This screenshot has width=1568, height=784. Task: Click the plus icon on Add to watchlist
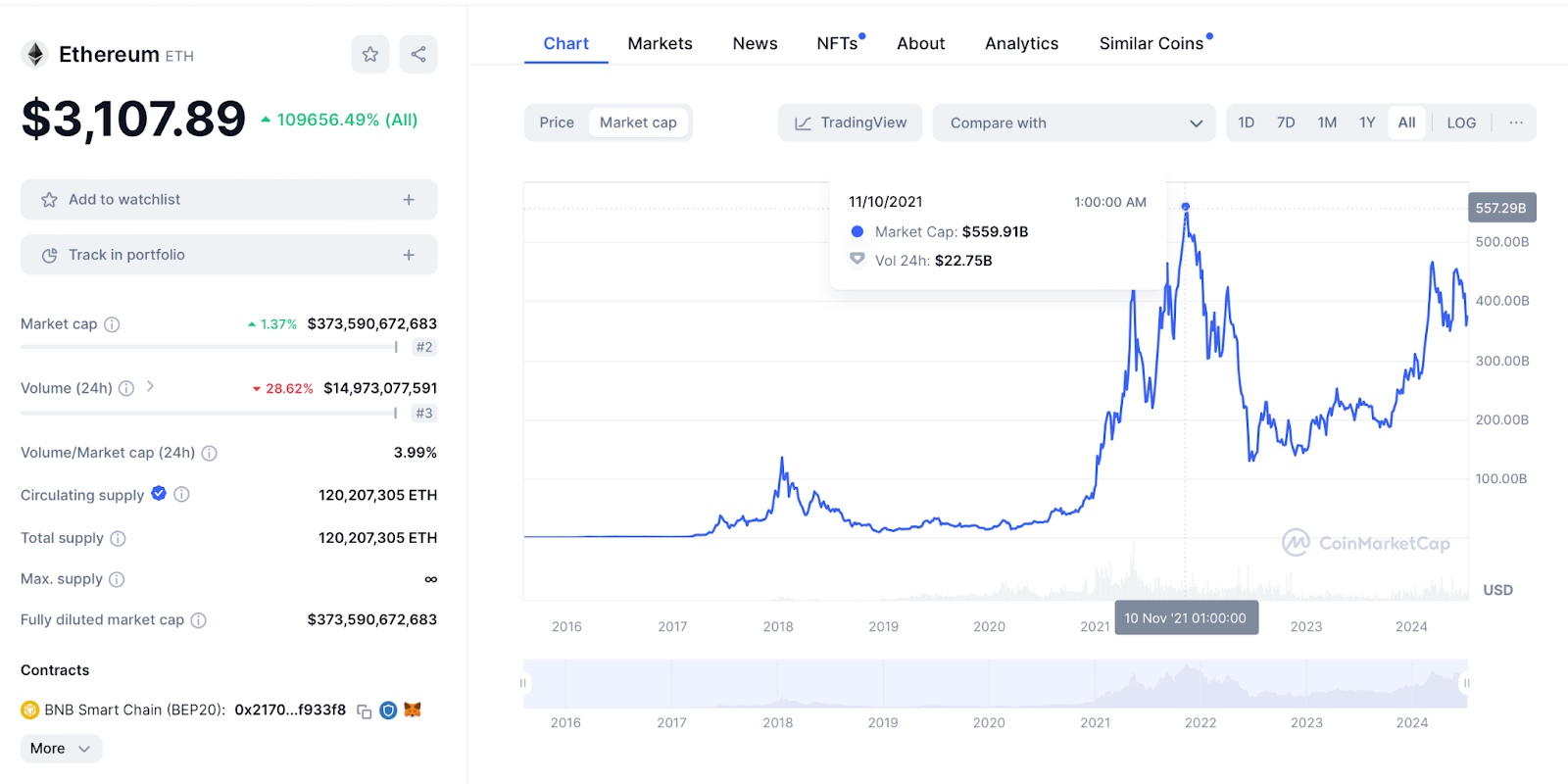(409, 200)
